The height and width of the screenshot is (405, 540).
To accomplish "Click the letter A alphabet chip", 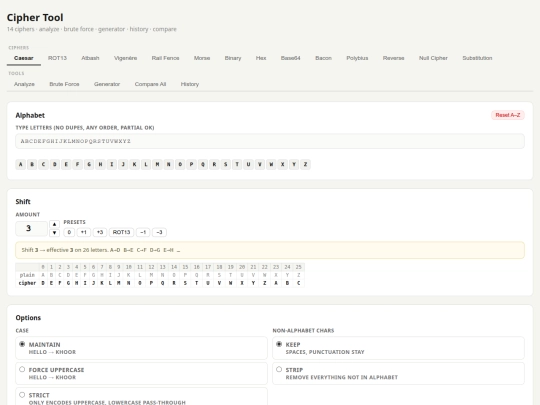I will pos(21,164).
